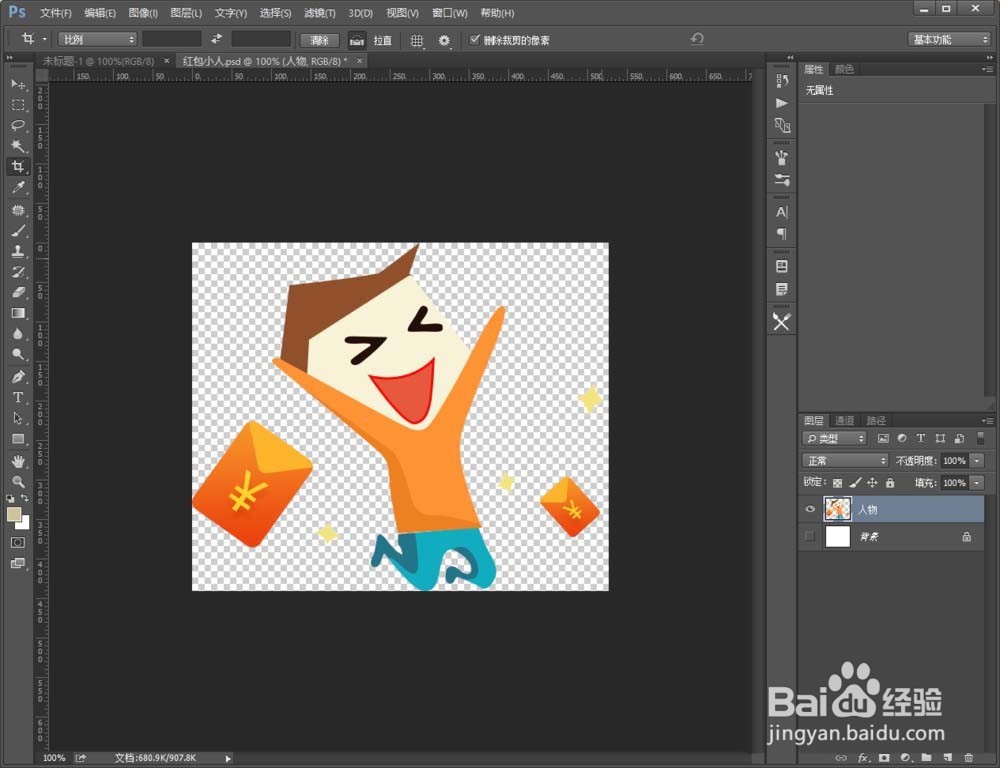Toggle Delete Cropped Pixels checkbox
This screenshot has width=1000, height=768.
click(x=474, y=40)
